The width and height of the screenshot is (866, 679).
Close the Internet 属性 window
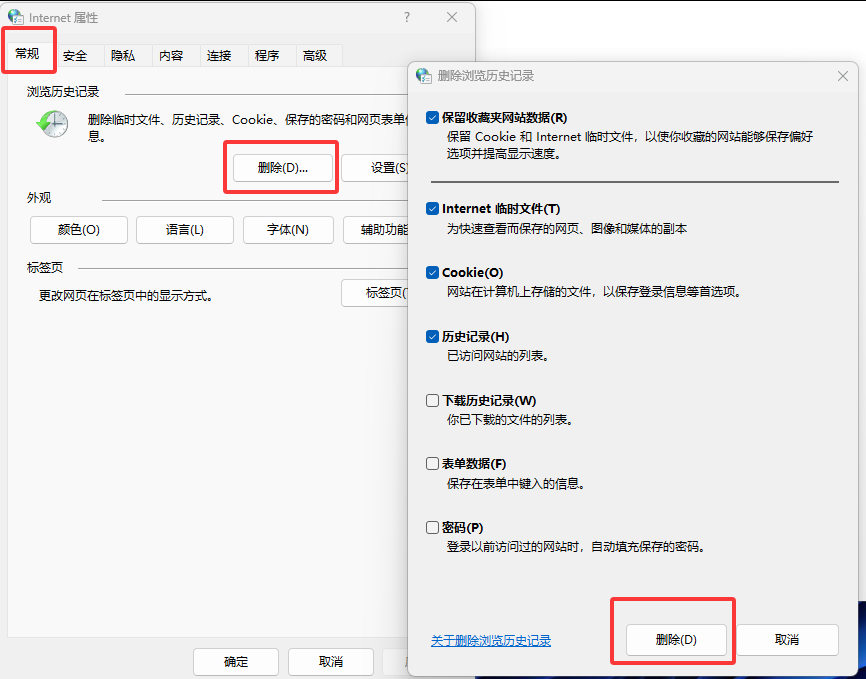[452, 18]
